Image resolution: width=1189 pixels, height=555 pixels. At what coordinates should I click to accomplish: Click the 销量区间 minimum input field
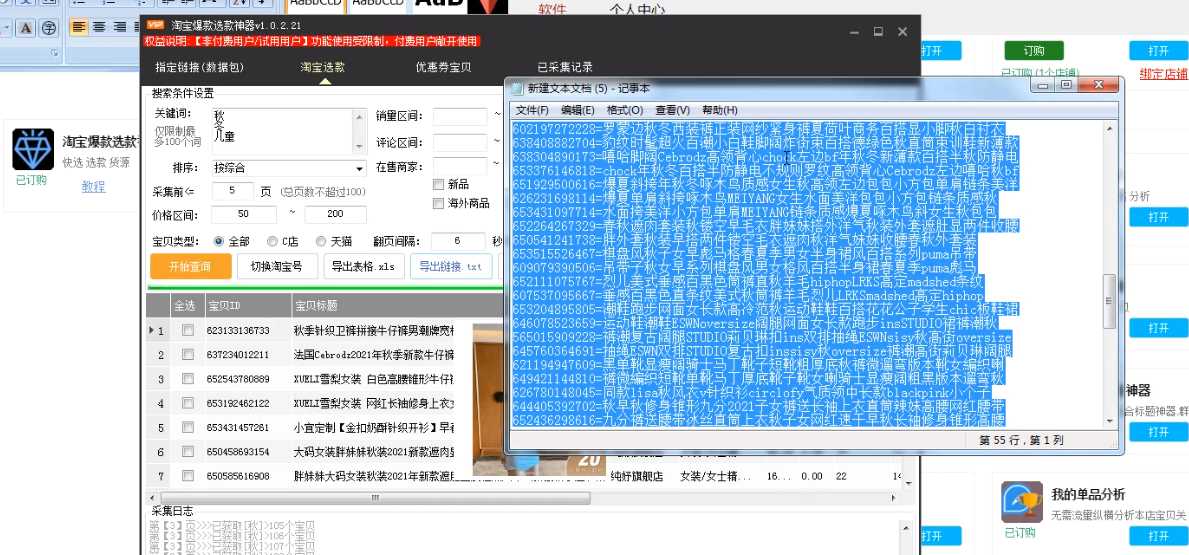pos(460,116)
